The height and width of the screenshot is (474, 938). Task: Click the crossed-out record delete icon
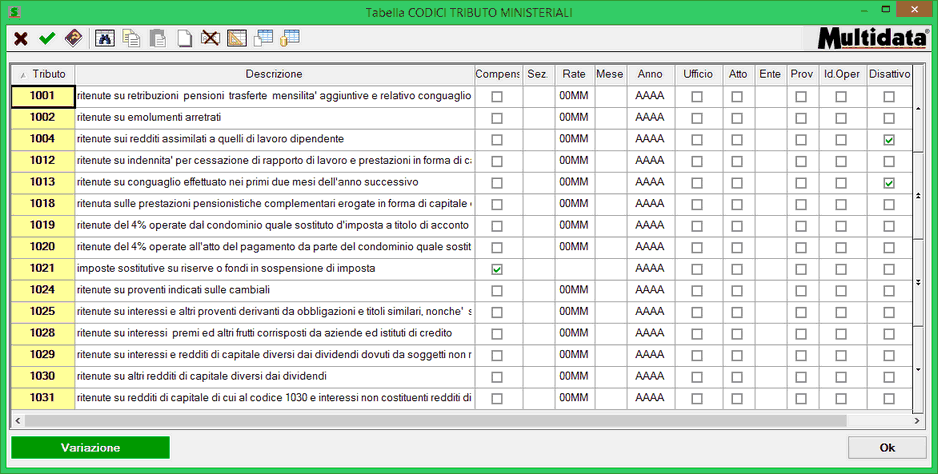(x=210, y=38)
